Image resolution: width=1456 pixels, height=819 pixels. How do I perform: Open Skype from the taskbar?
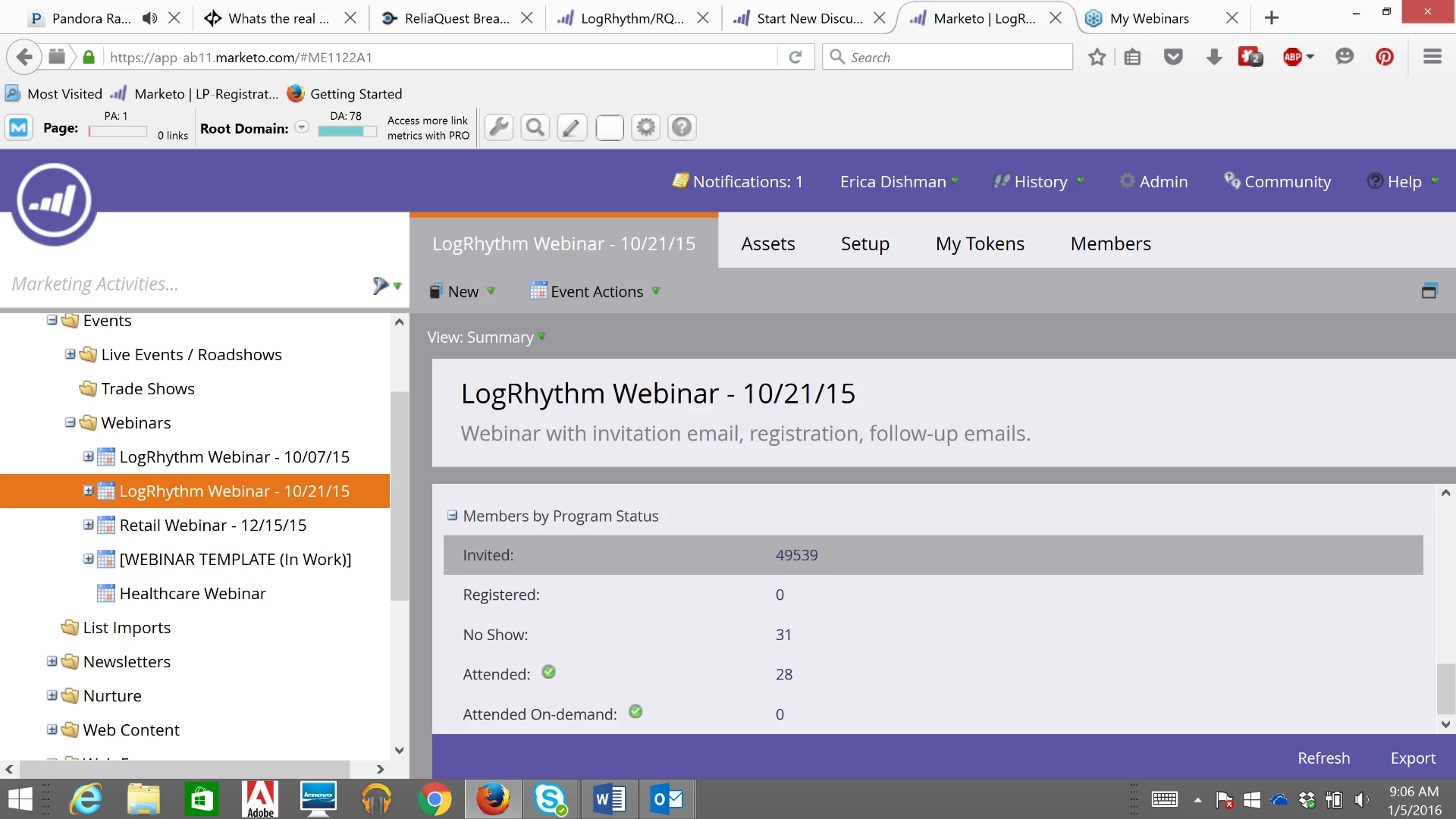(x=550, y=799)
